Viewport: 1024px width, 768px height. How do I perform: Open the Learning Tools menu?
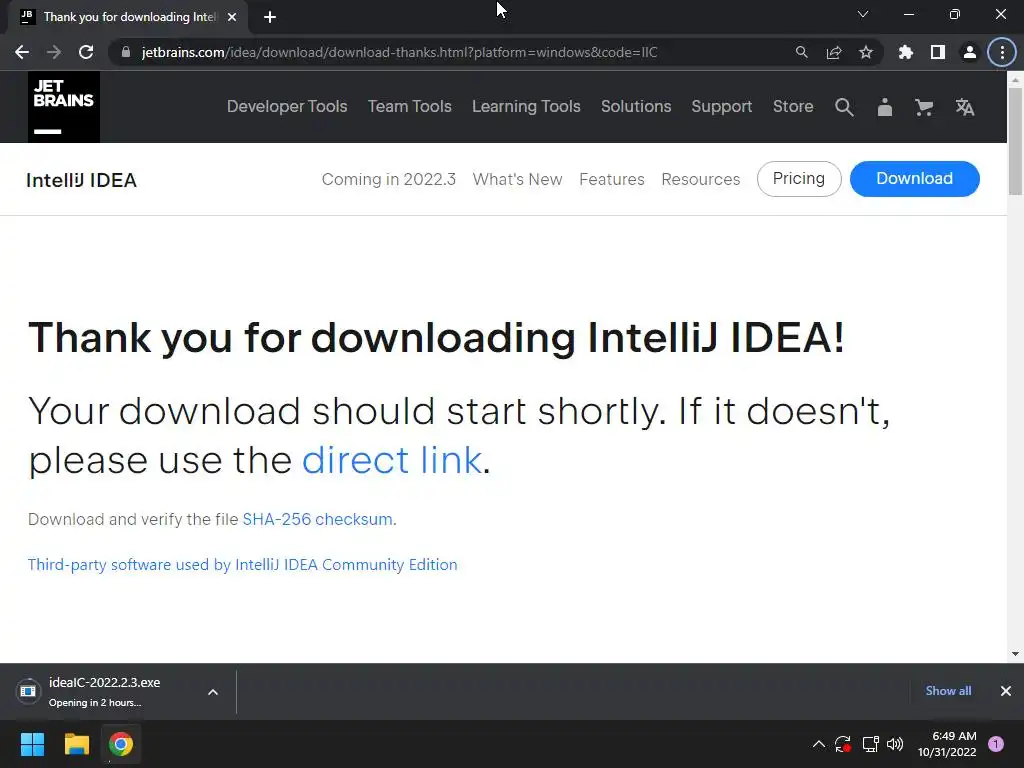[526, 106]
